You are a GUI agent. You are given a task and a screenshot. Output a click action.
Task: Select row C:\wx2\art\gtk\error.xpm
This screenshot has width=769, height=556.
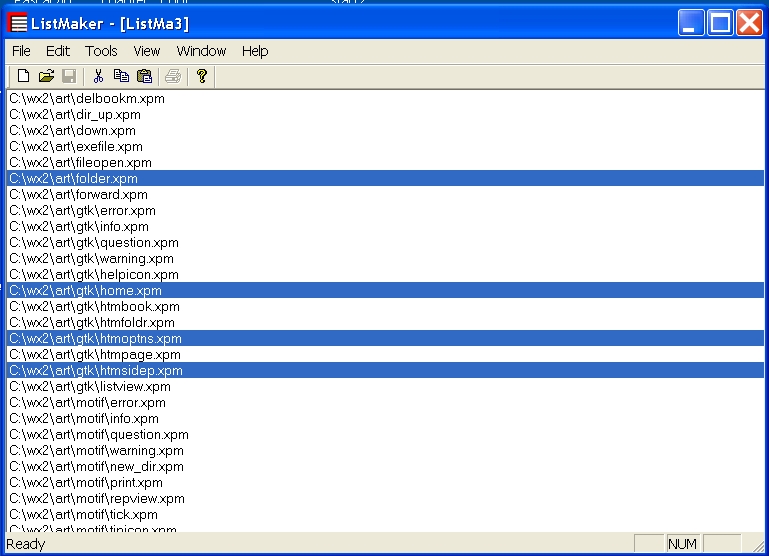[x=385, y=210]
